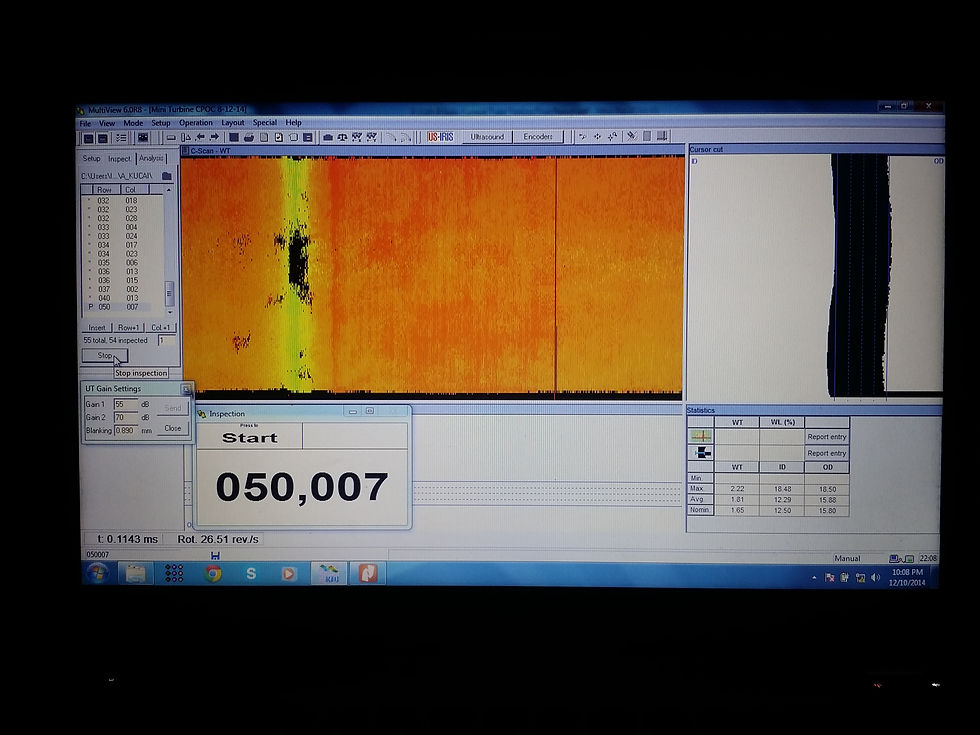Click tube list scroll-up arrow
Image resolution: width=980 pixels, height=735 pixels.
point(169,190)
